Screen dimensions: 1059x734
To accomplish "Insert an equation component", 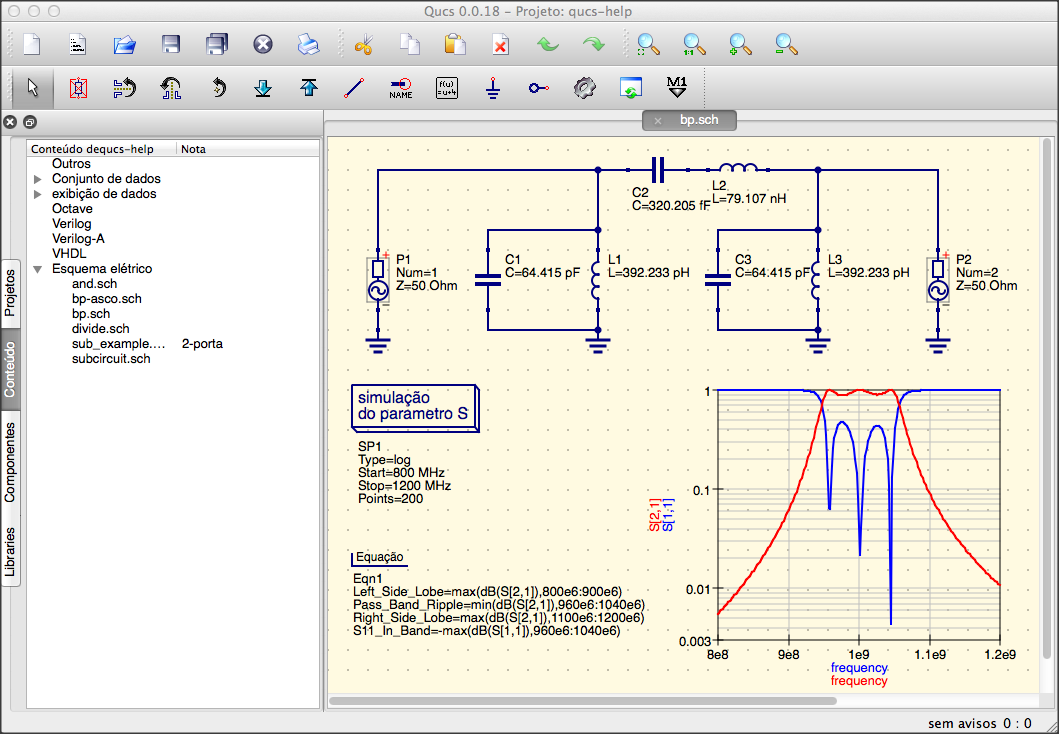I will coord(446,88).
